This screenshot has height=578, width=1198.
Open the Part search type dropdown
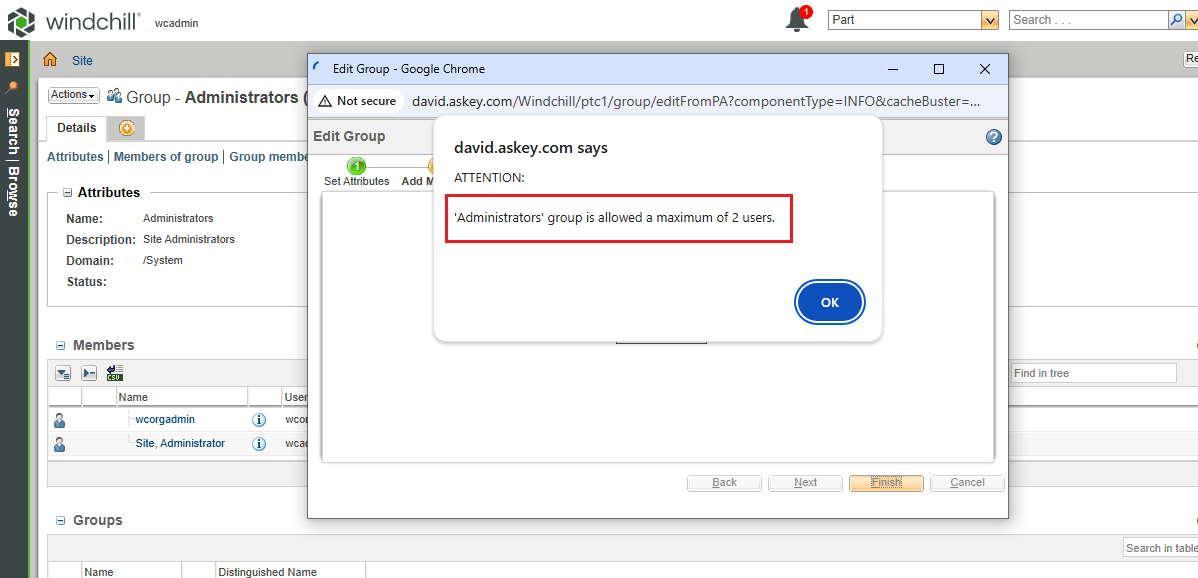(x=988, y=19)
